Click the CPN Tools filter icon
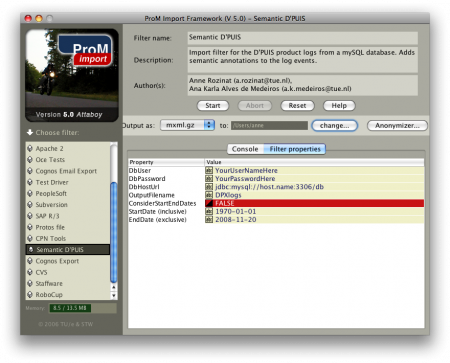 pyautogui.click(x=30, y=238)
